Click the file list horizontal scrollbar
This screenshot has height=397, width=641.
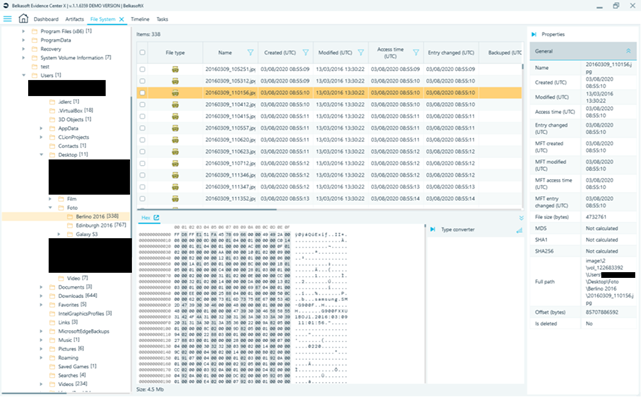pyautogui.click(x=207, y=209)
